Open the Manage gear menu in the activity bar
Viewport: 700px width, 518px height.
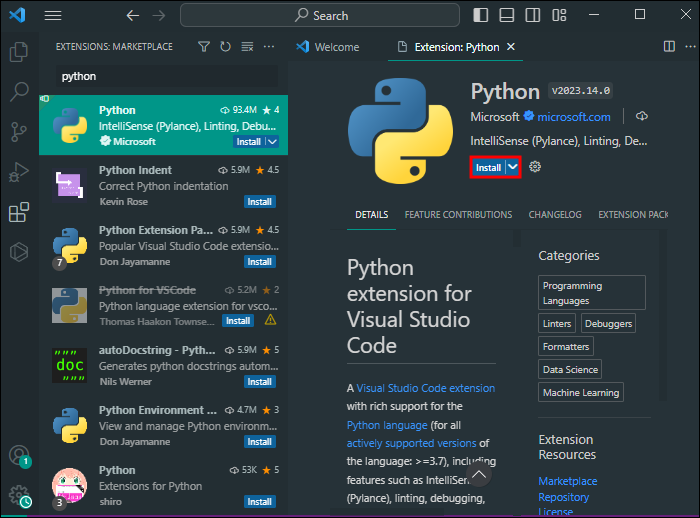[19, 496]
